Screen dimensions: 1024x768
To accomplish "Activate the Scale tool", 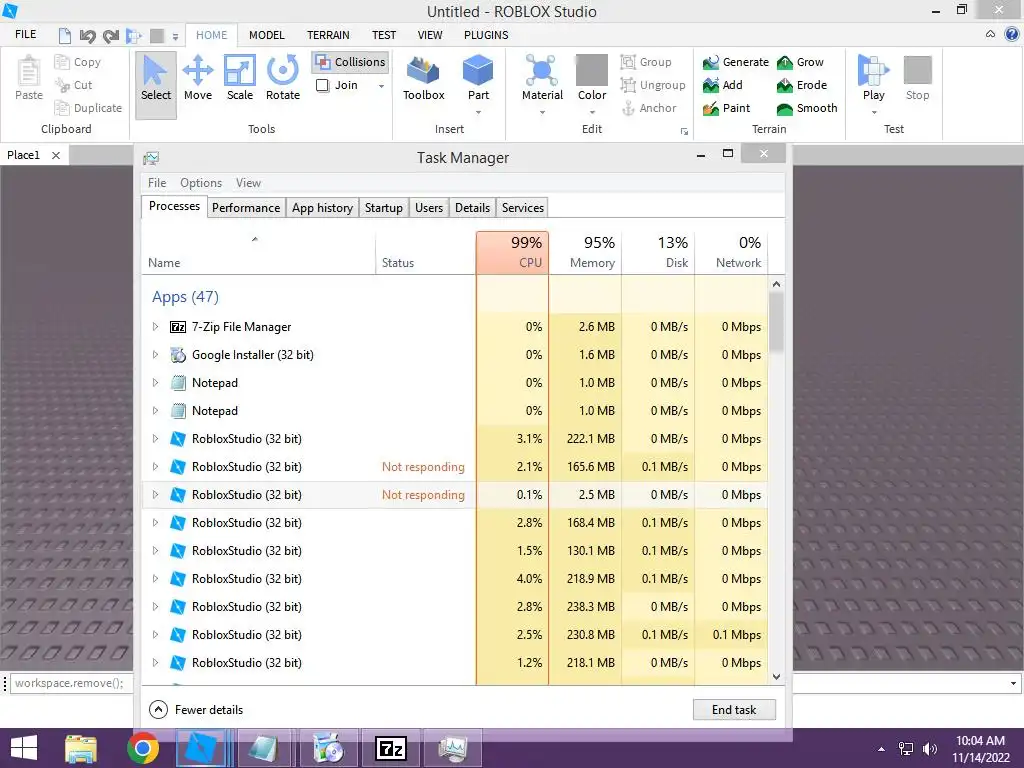I will tap(240, 79).
